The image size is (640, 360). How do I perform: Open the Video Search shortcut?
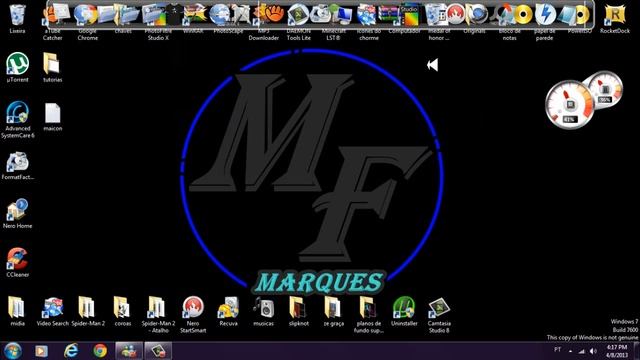tap(53, 311)
